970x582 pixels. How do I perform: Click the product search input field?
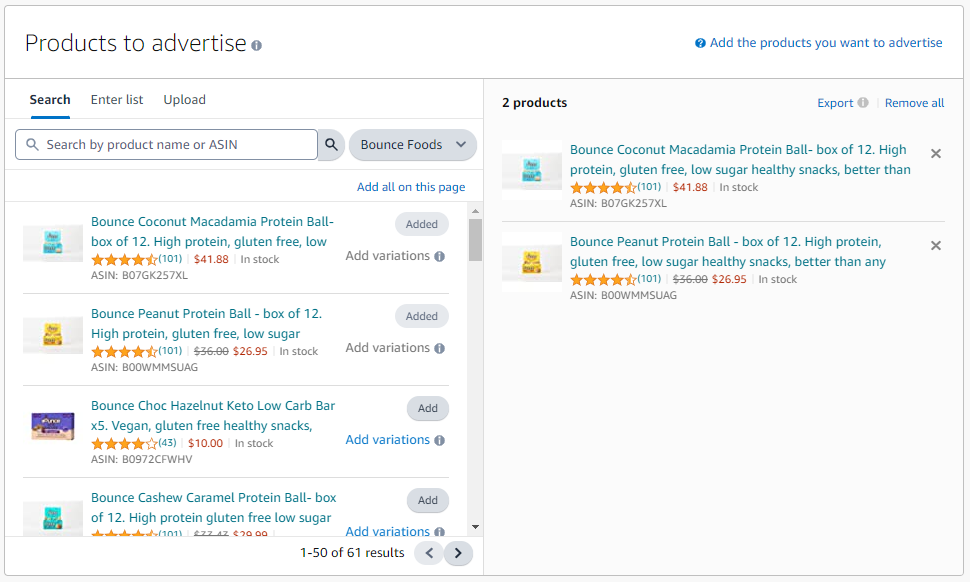[166, 145]
